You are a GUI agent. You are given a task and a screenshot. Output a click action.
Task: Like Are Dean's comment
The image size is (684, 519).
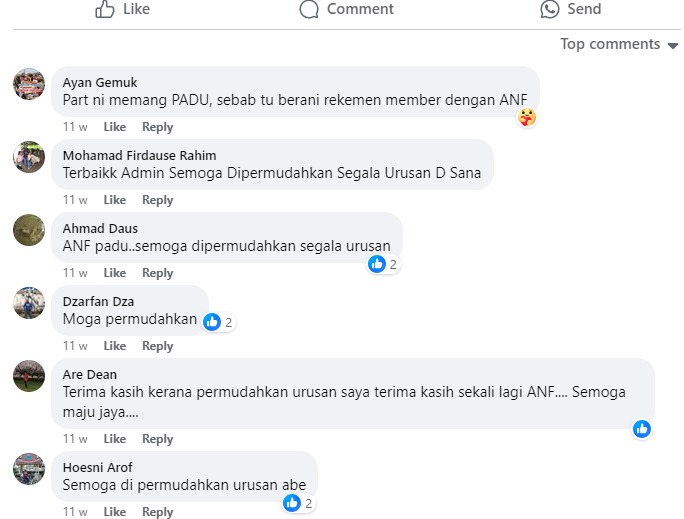coord(115,439)
